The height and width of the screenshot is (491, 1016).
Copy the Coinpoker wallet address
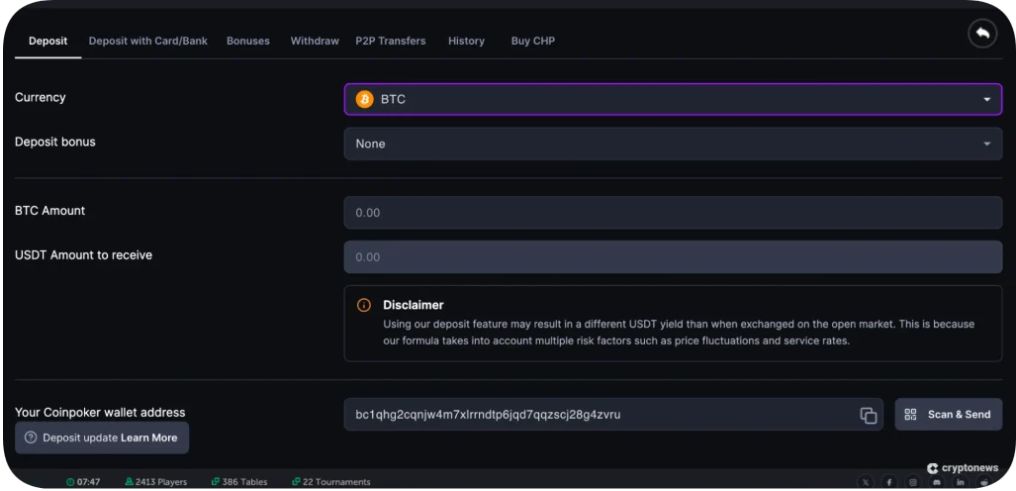click(x=868, y=415)
